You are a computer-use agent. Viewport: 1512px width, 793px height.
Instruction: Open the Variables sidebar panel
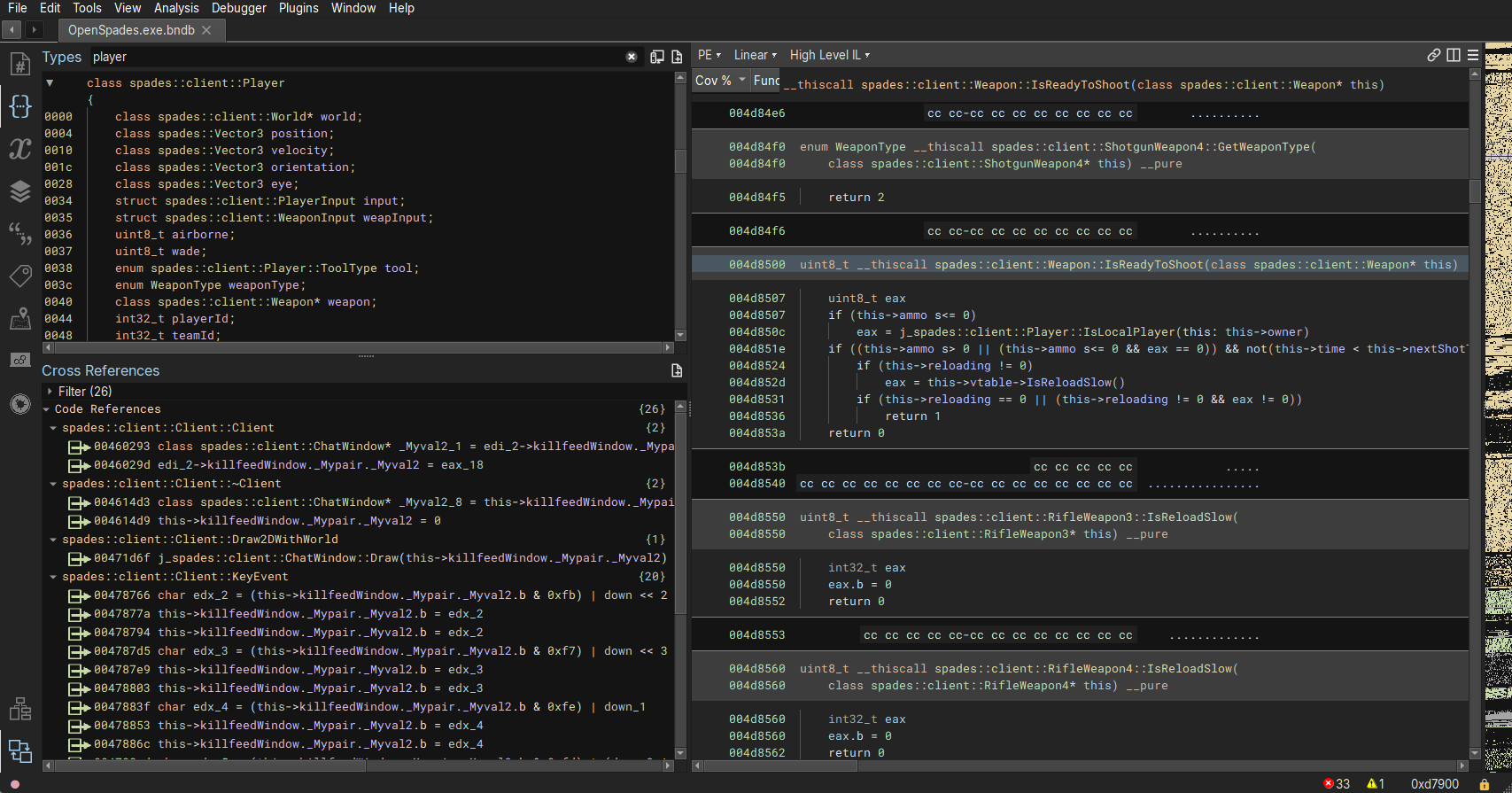(x=19, y=148)
